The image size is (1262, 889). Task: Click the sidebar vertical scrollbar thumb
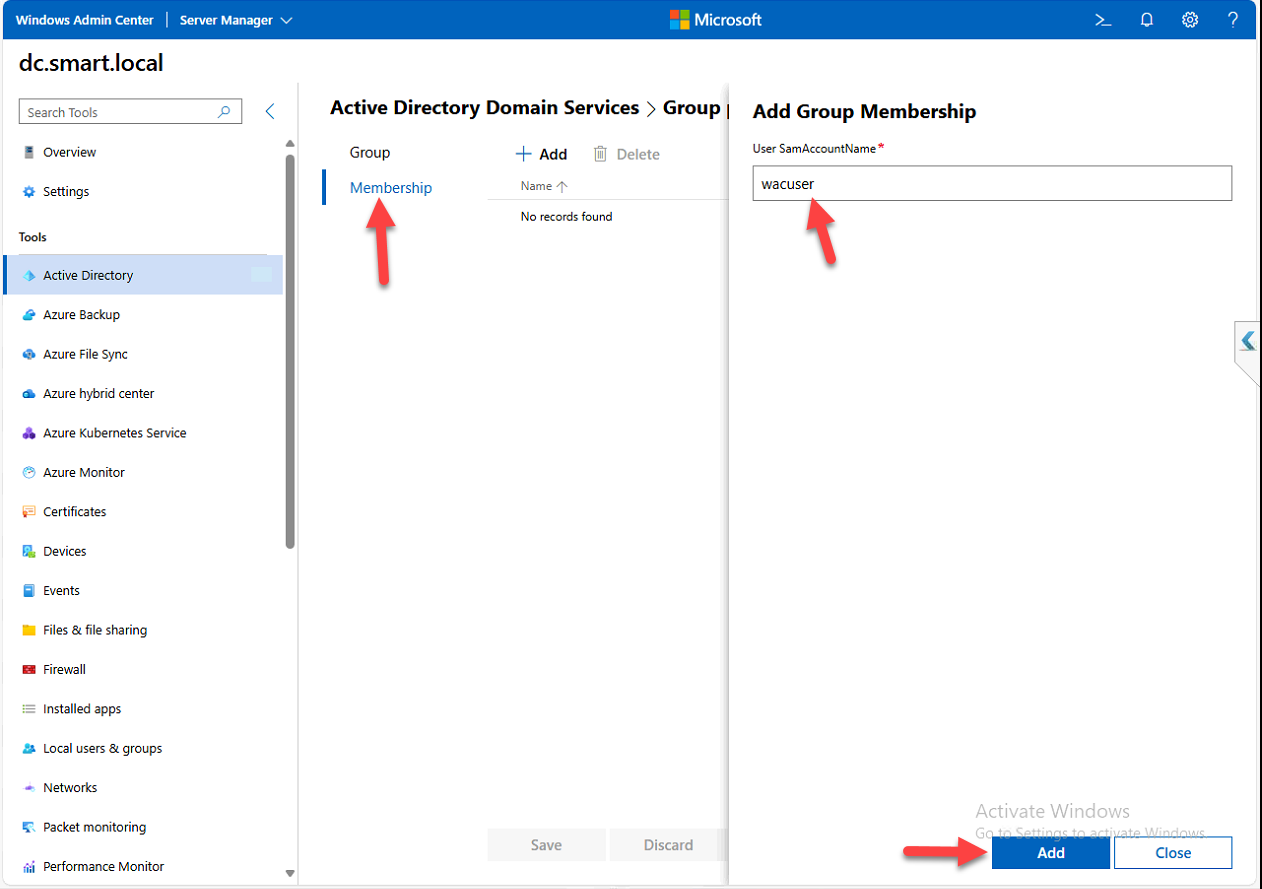coord(291,352)
